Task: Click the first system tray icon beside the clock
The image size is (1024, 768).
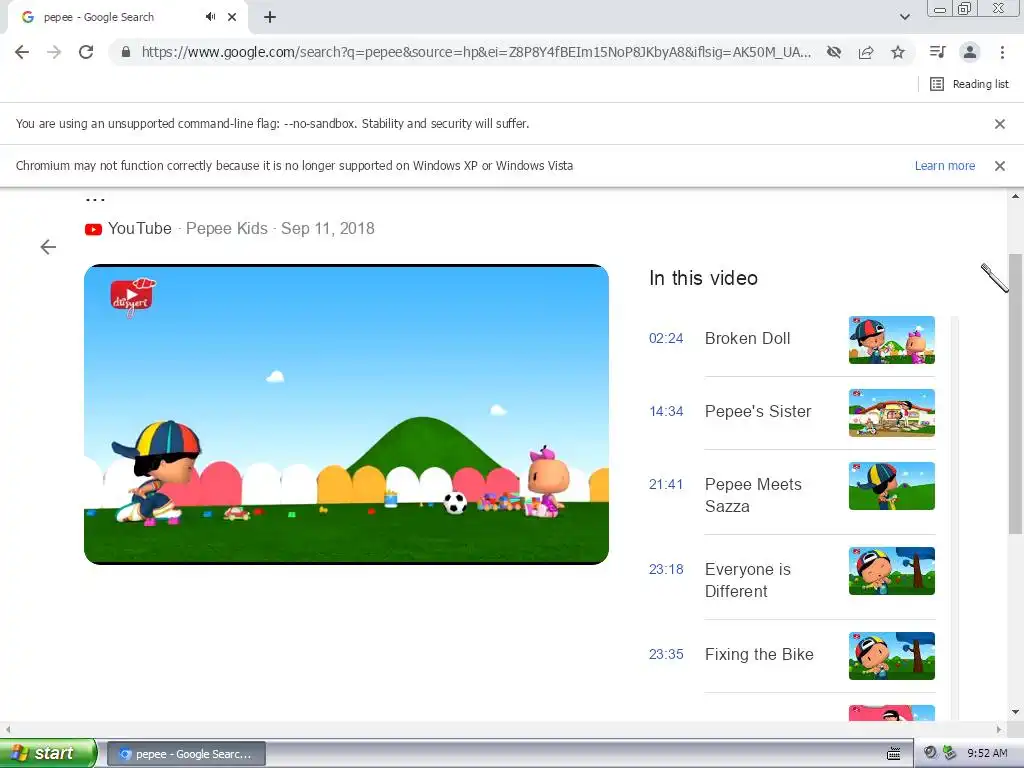Action: point(931,753)
